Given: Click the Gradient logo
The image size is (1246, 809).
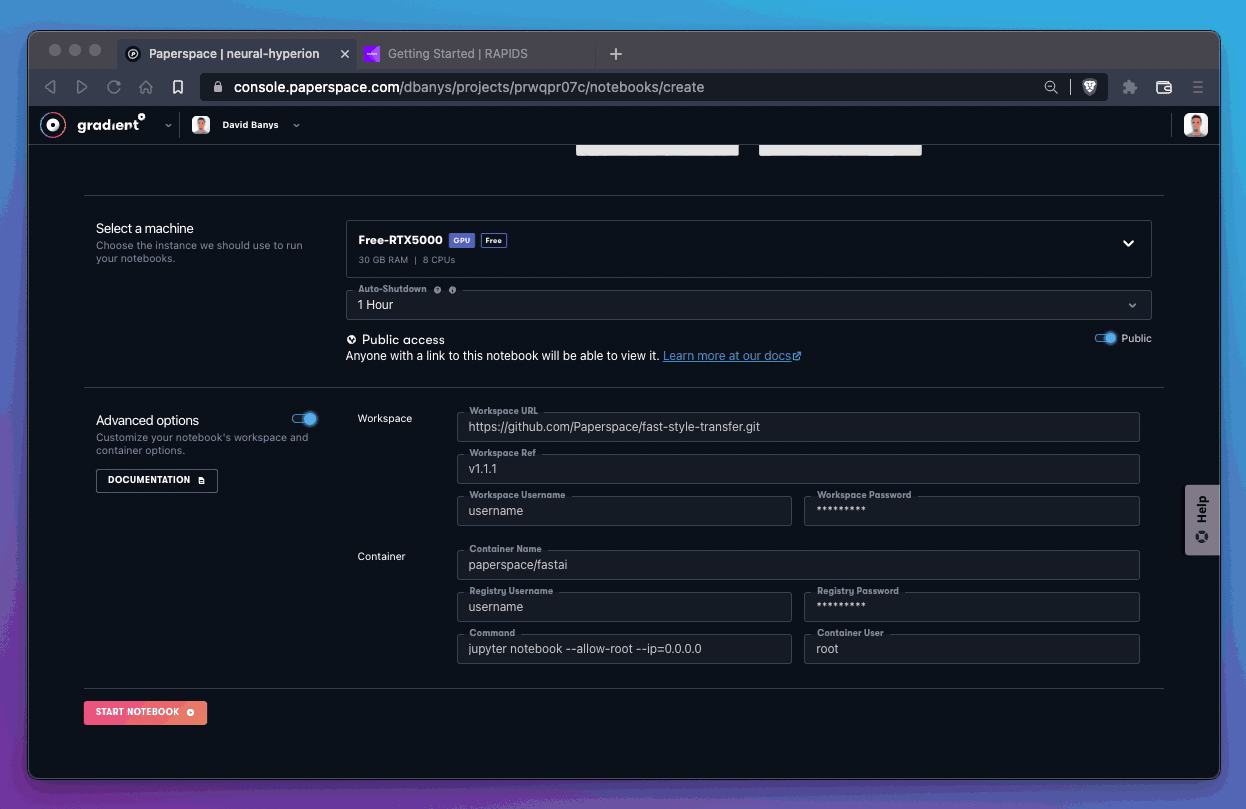Looking at the screenshot, I should click(x=93, y=124).
